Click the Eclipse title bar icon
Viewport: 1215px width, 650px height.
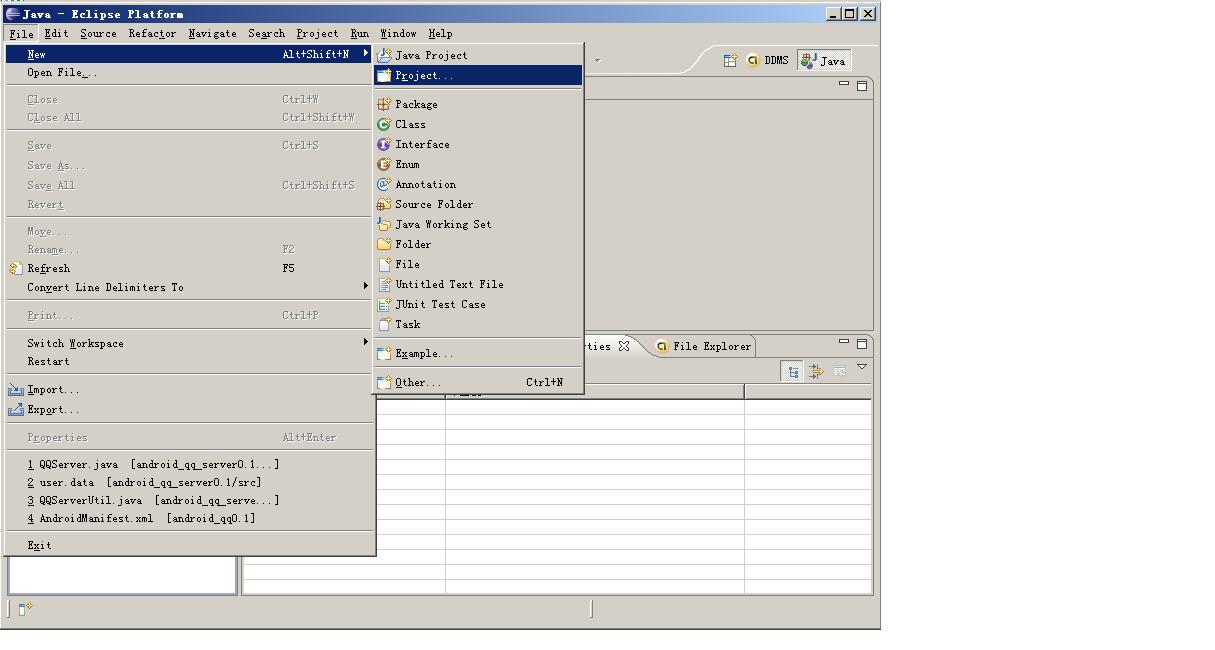12,14
